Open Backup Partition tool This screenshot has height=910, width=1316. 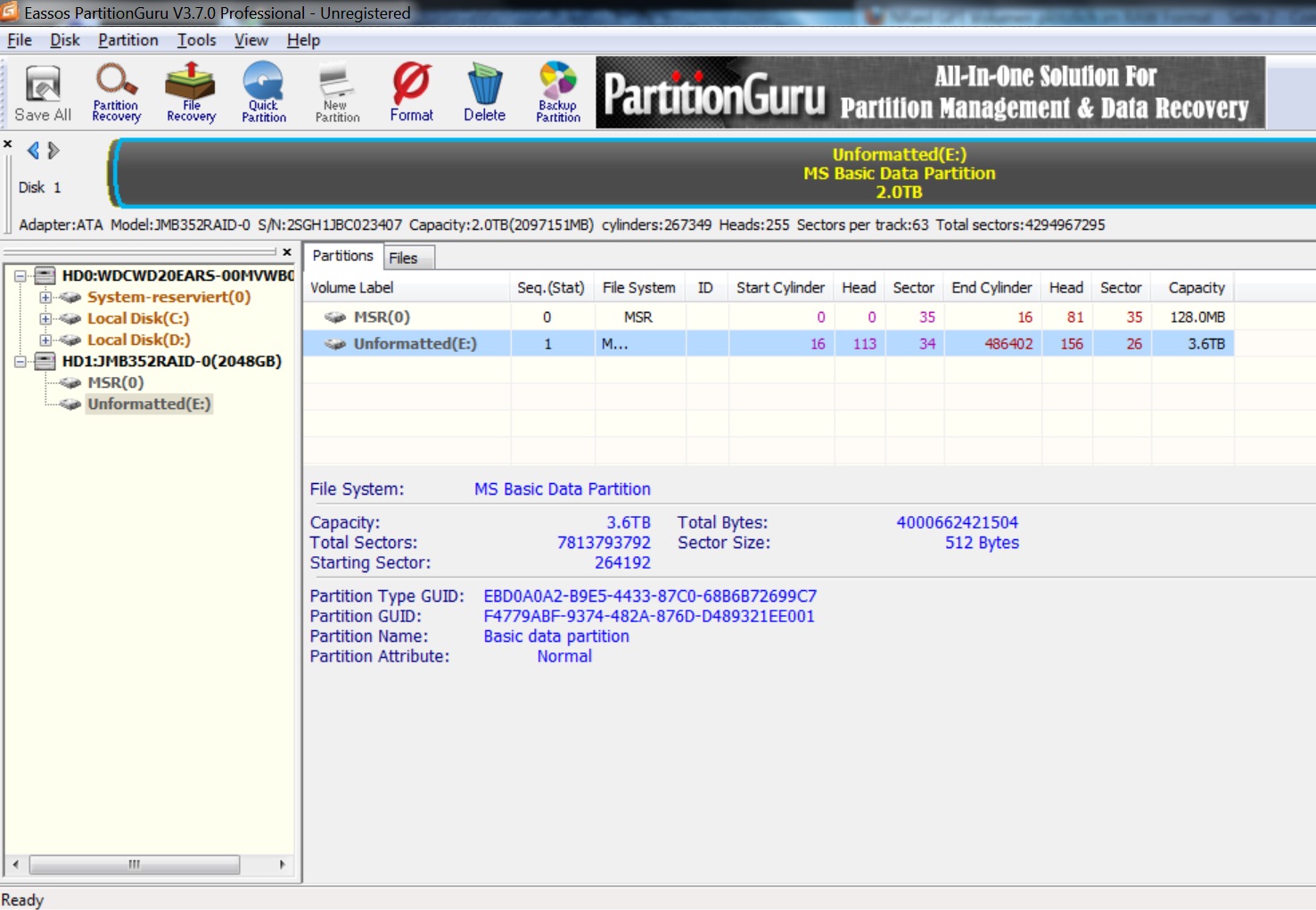click(x=558, y=93)
